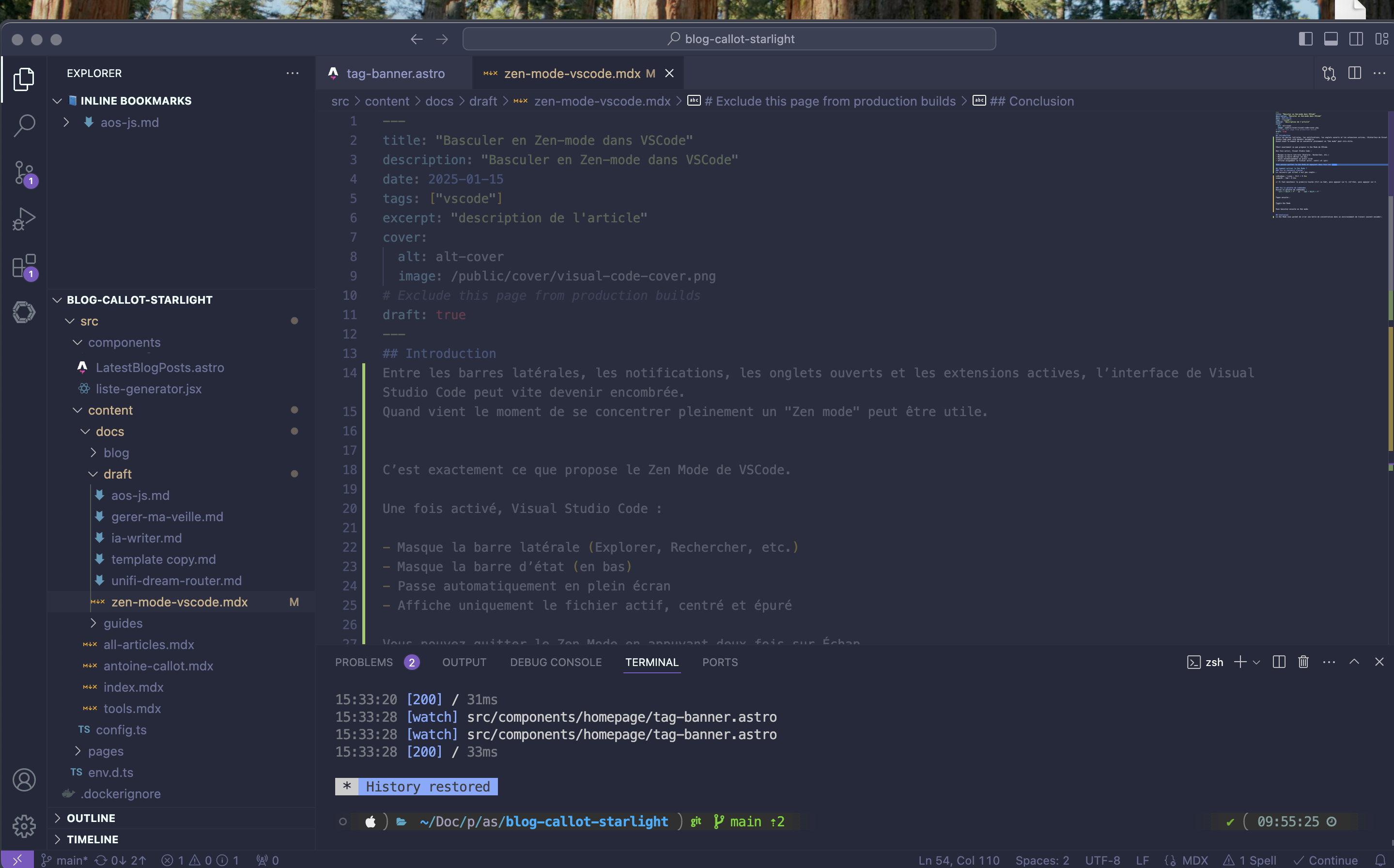Click MDX language mode in status bar

[1195, 860]
